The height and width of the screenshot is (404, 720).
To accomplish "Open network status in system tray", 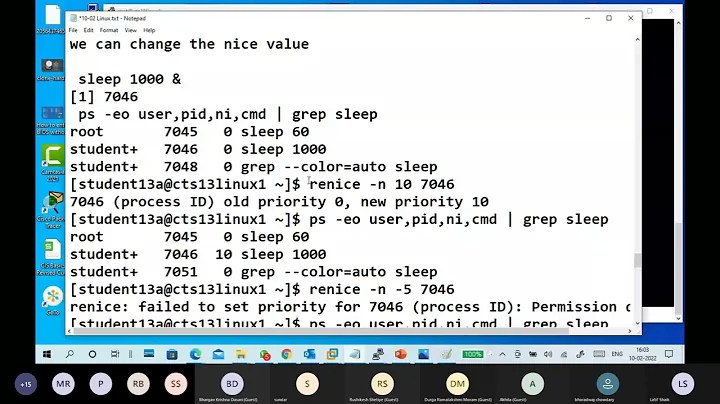I will tap(564, 354).
